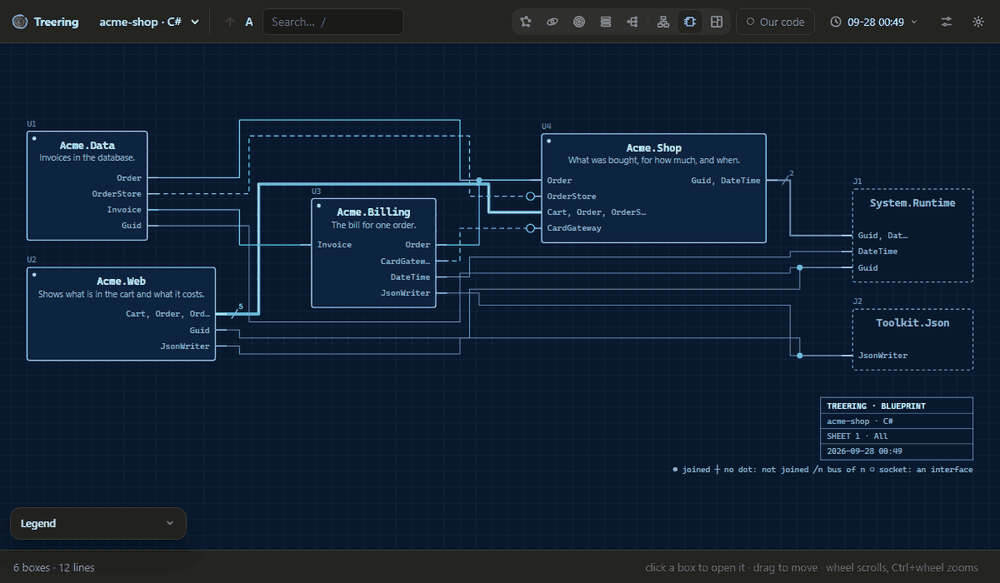
Task: Switch to the stacked layers view icon
Action: [606, 22]
